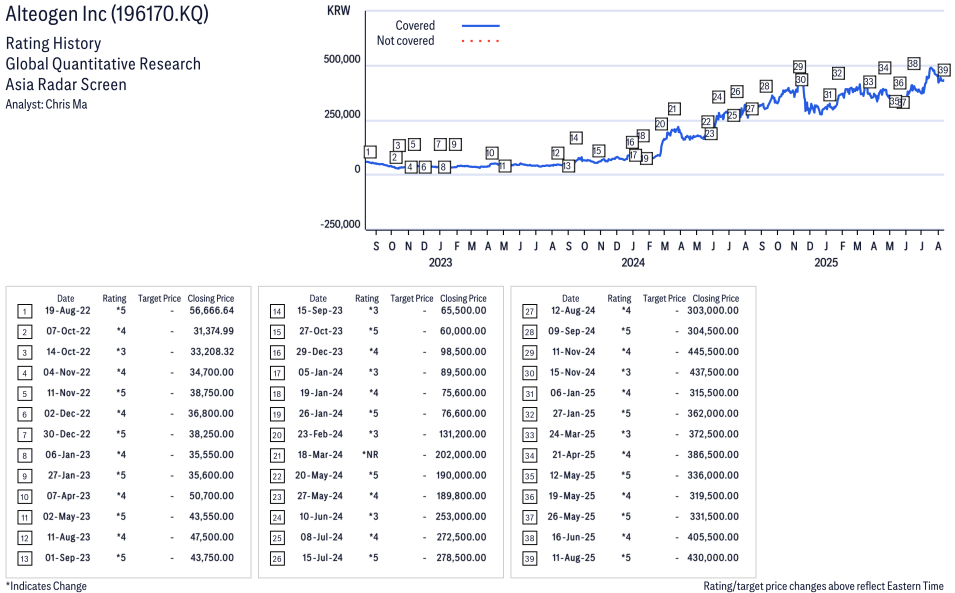Click the KRW currency label
The image size is (955, 593).
339,11
